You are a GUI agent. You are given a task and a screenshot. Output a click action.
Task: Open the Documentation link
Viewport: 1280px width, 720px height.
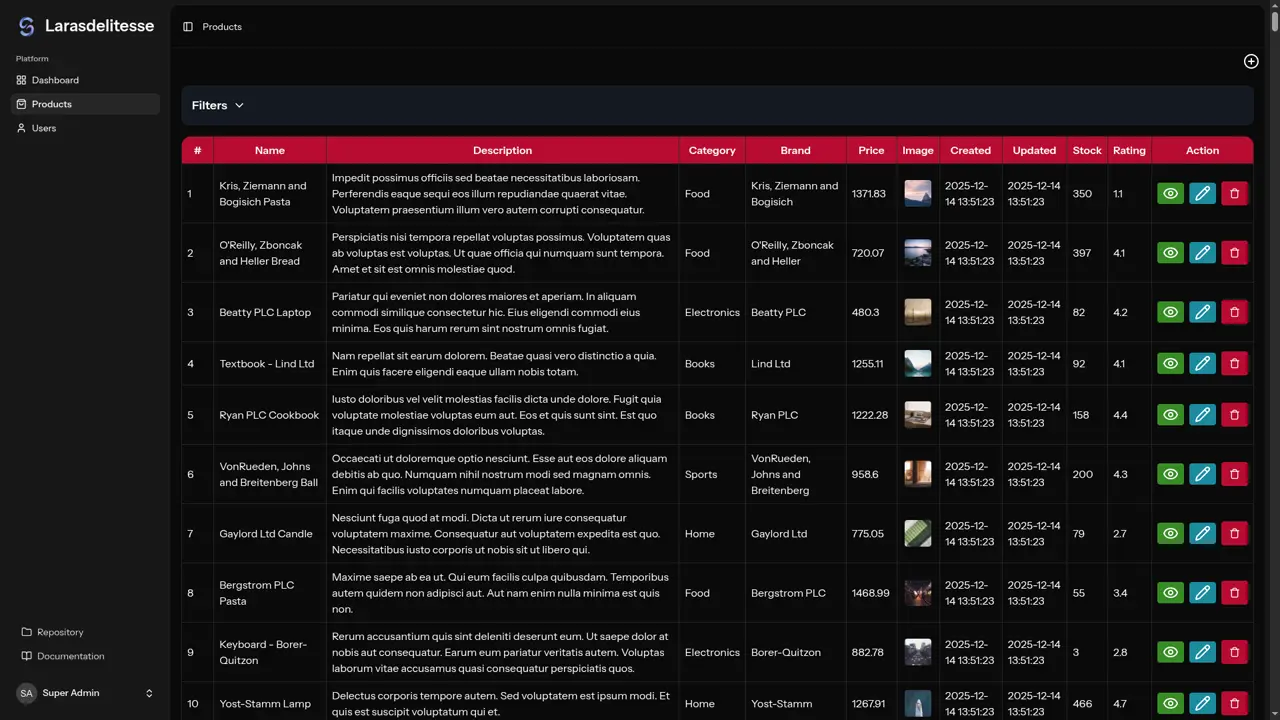[x=70, y=656]
